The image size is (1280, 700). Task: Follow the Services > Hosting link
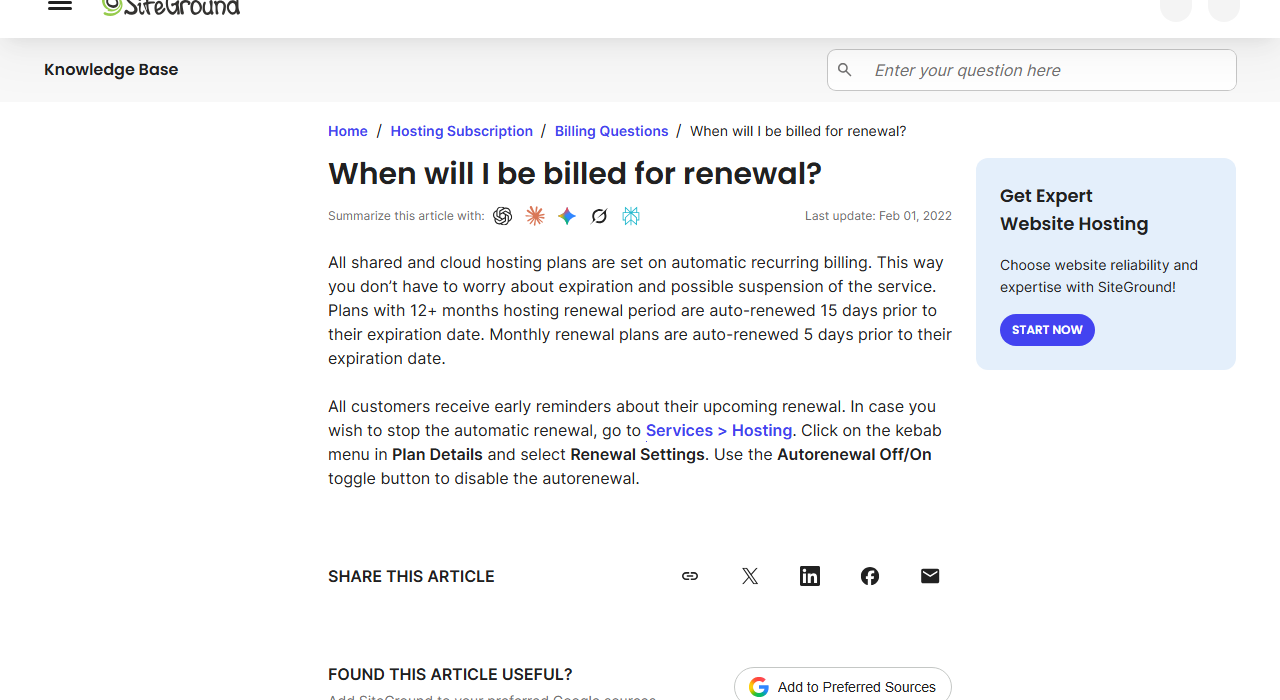(719, 430)
